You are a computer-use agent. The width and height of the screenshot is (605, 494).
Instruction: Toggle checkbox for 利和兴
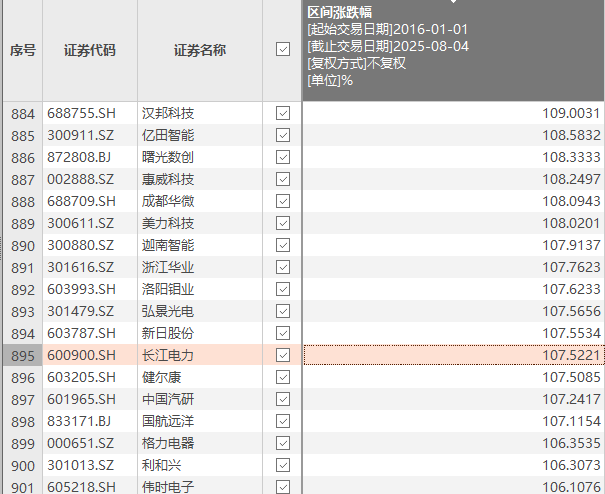coord(283,465)
